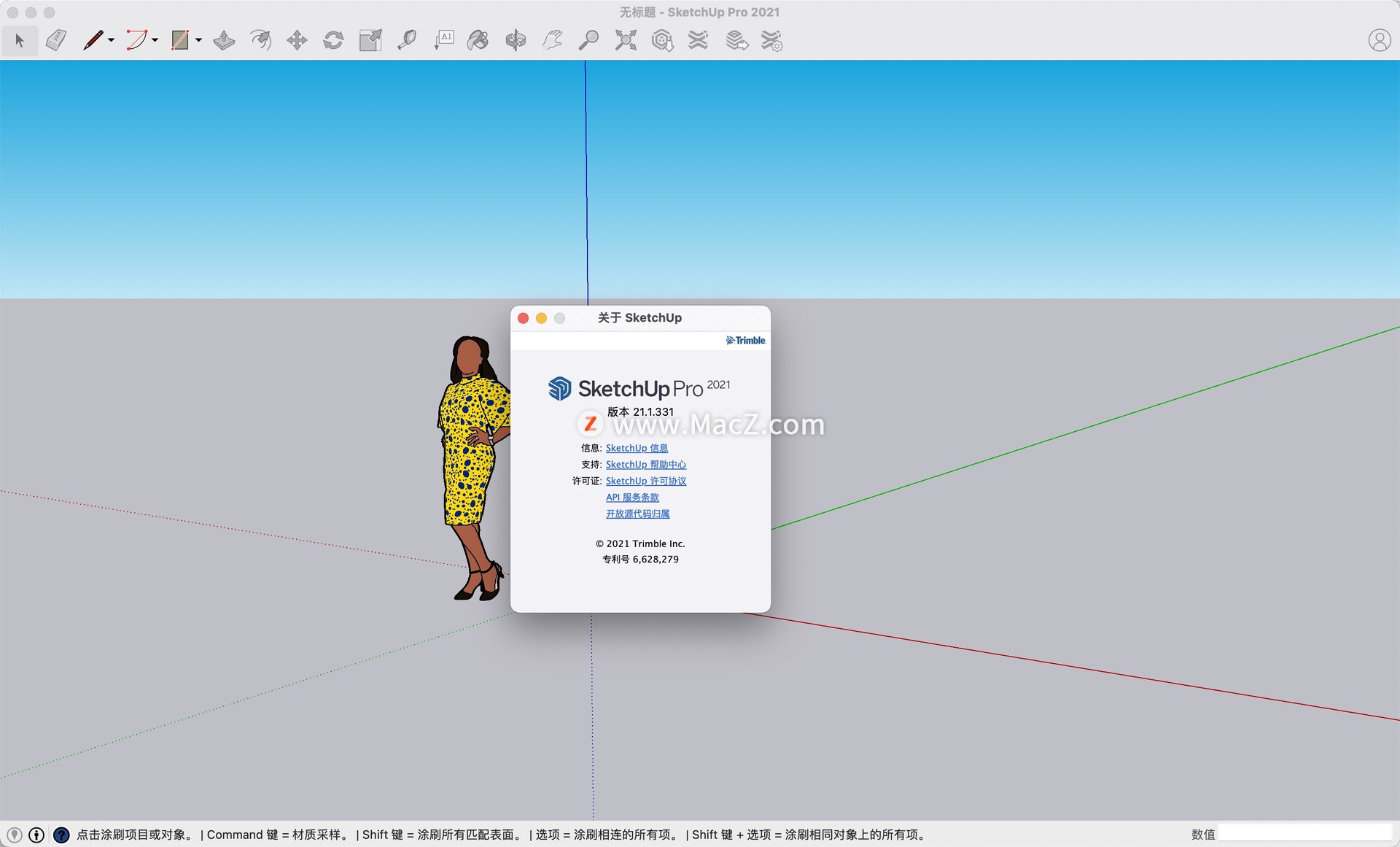
Task: Open the SketchUp 帮助中心 link
Action: tap(645, 465)
